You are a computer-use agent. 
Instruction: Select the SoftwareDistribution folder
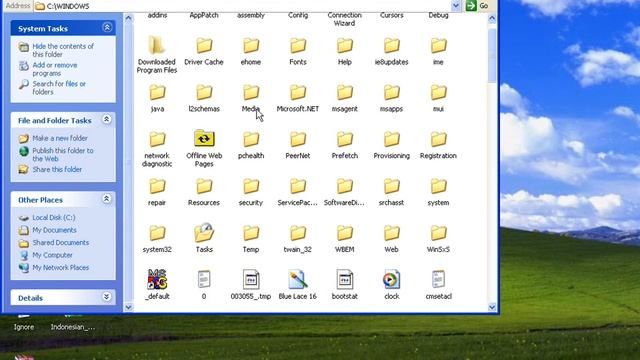tap(344, 192)
